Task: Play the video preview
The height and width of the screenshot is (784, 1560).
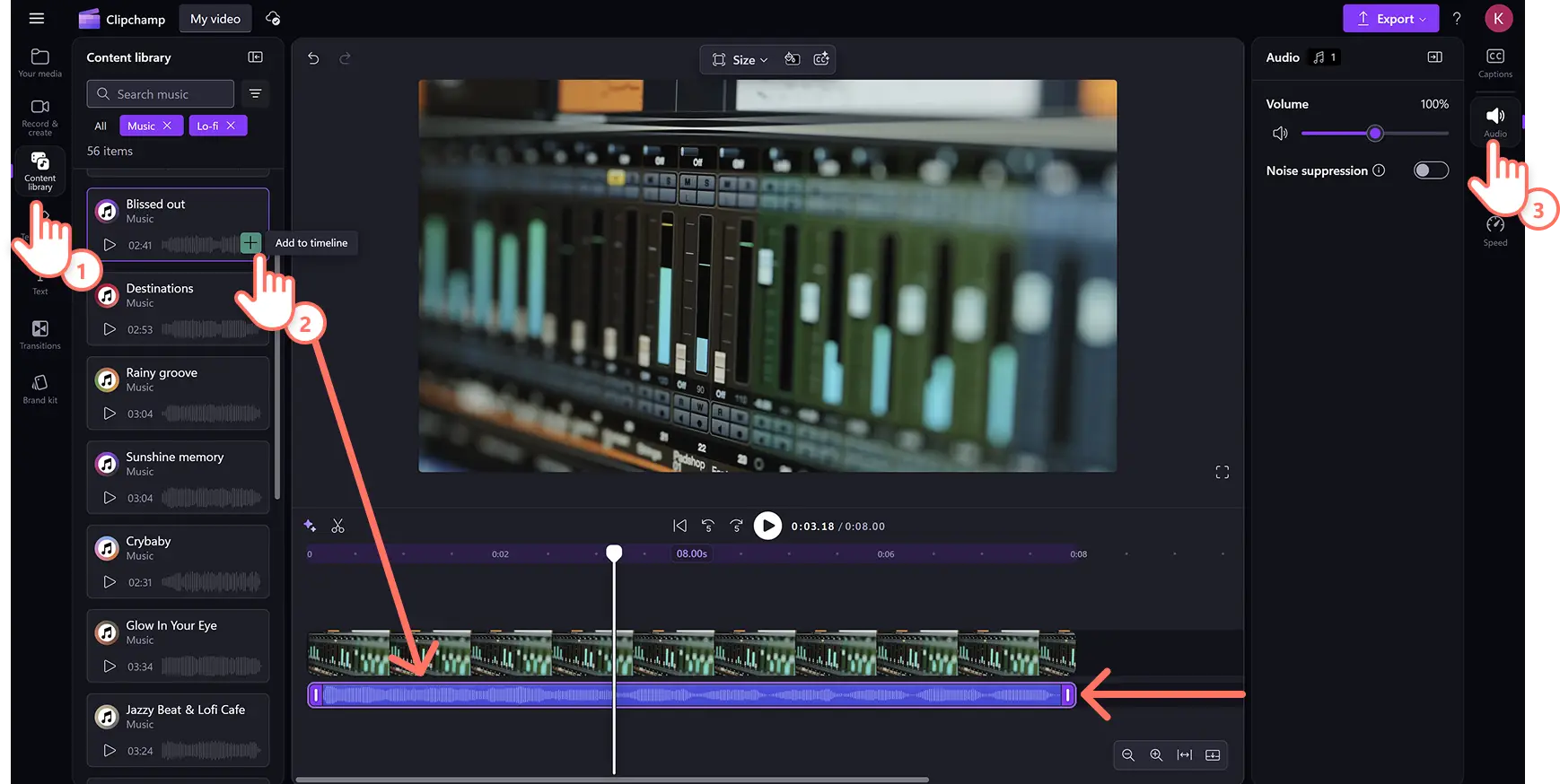Action: (x=767, y=526)
